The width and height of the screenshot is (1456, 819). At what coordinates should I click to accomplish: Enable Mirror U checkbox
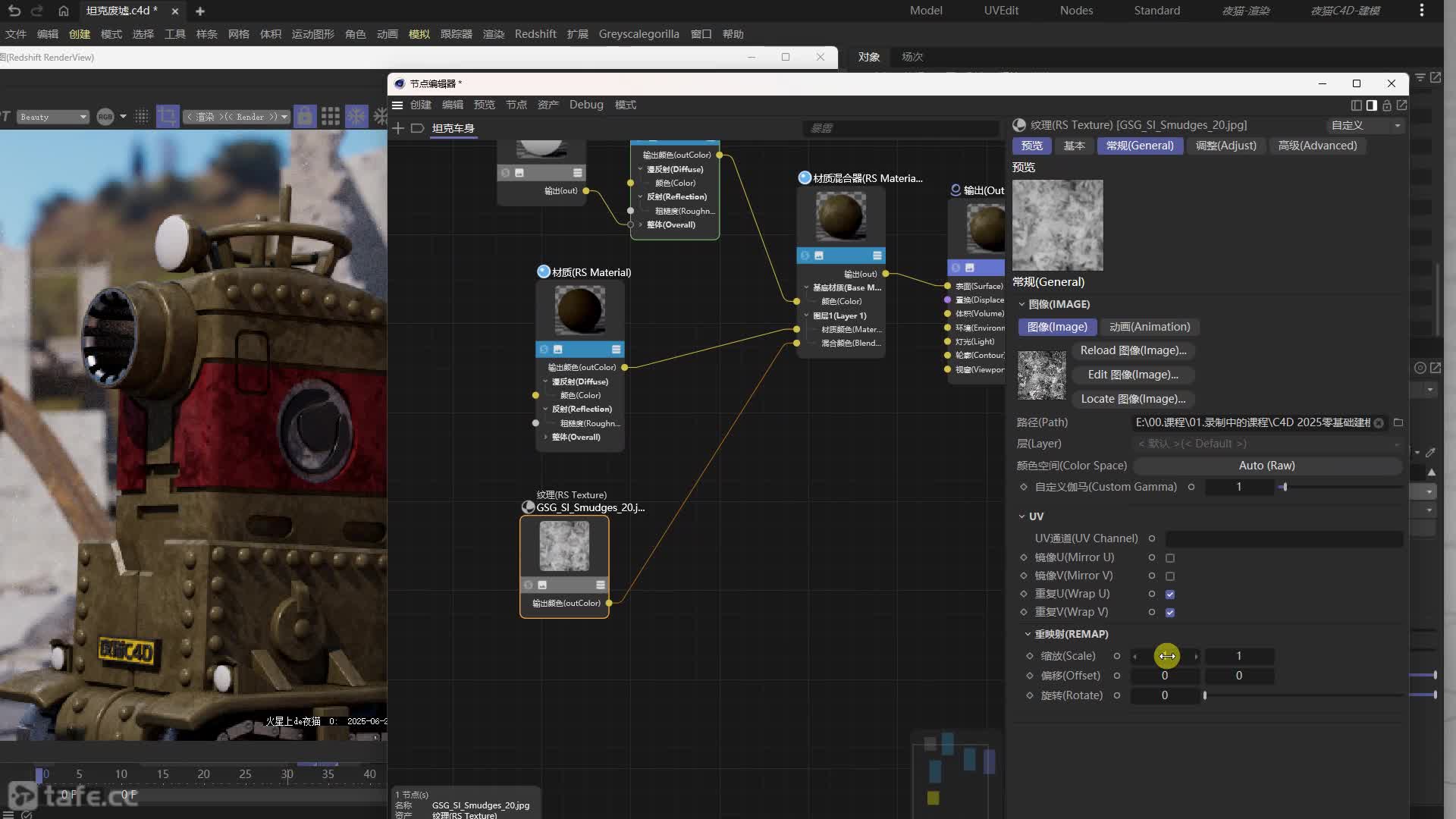(1170, 558)
